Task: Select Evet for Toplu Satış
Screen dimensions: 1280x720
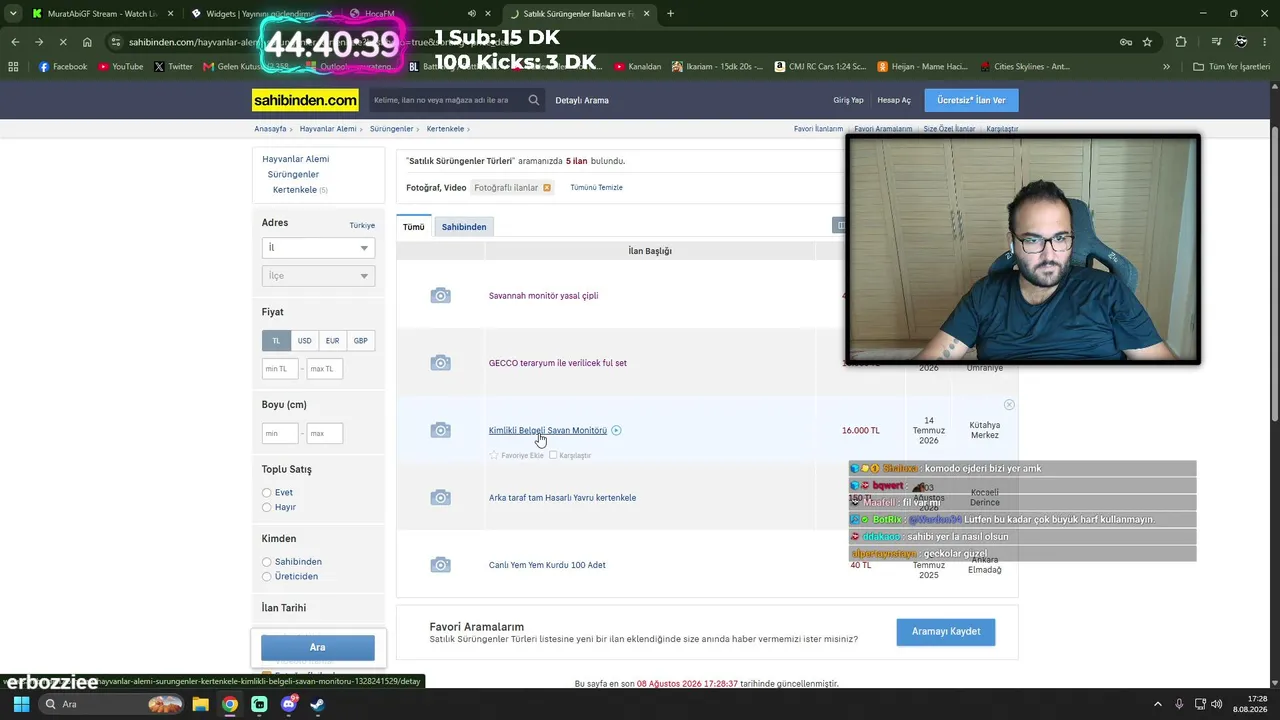Action: click(x=266, y=493)
